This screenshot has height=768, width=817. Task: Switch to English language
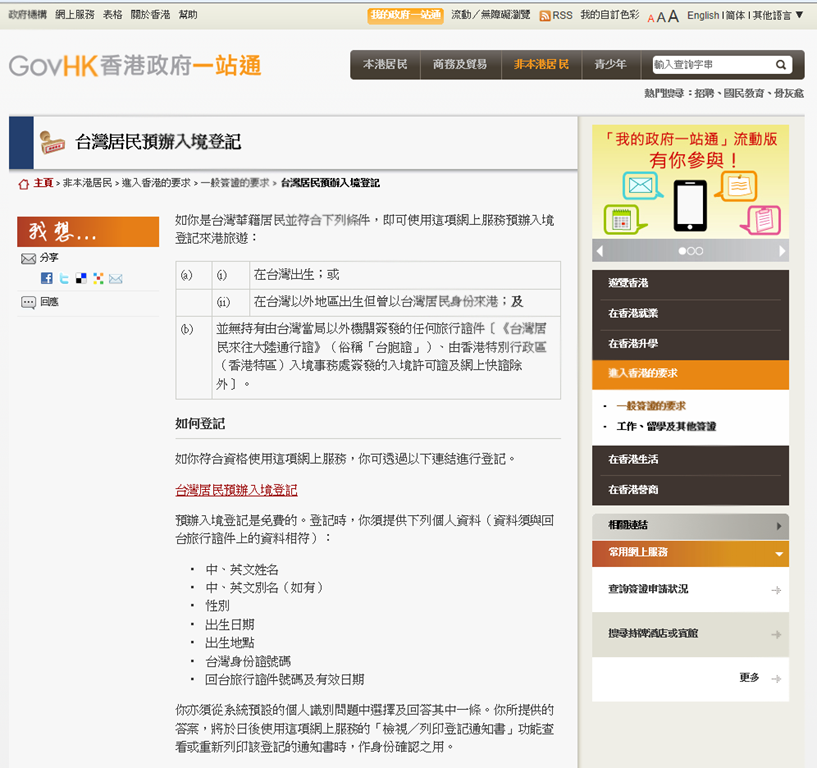pos(703,16)
